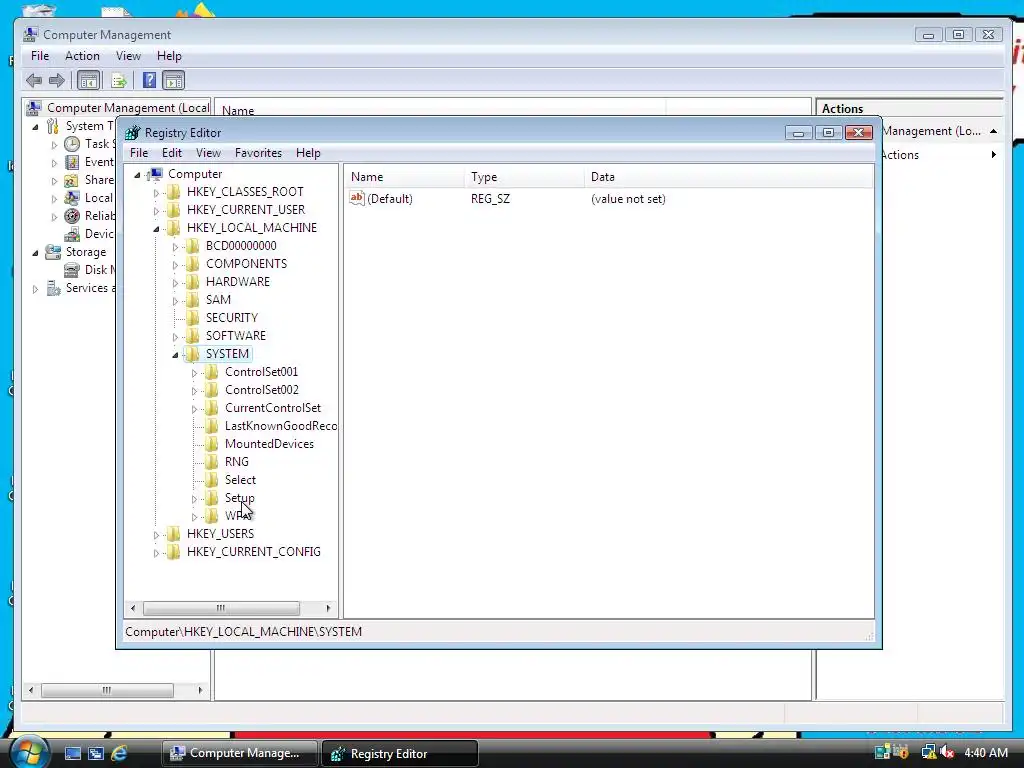Open Computer Management File menu
This screenshot has width=1024, height=768.
point(40,56)
